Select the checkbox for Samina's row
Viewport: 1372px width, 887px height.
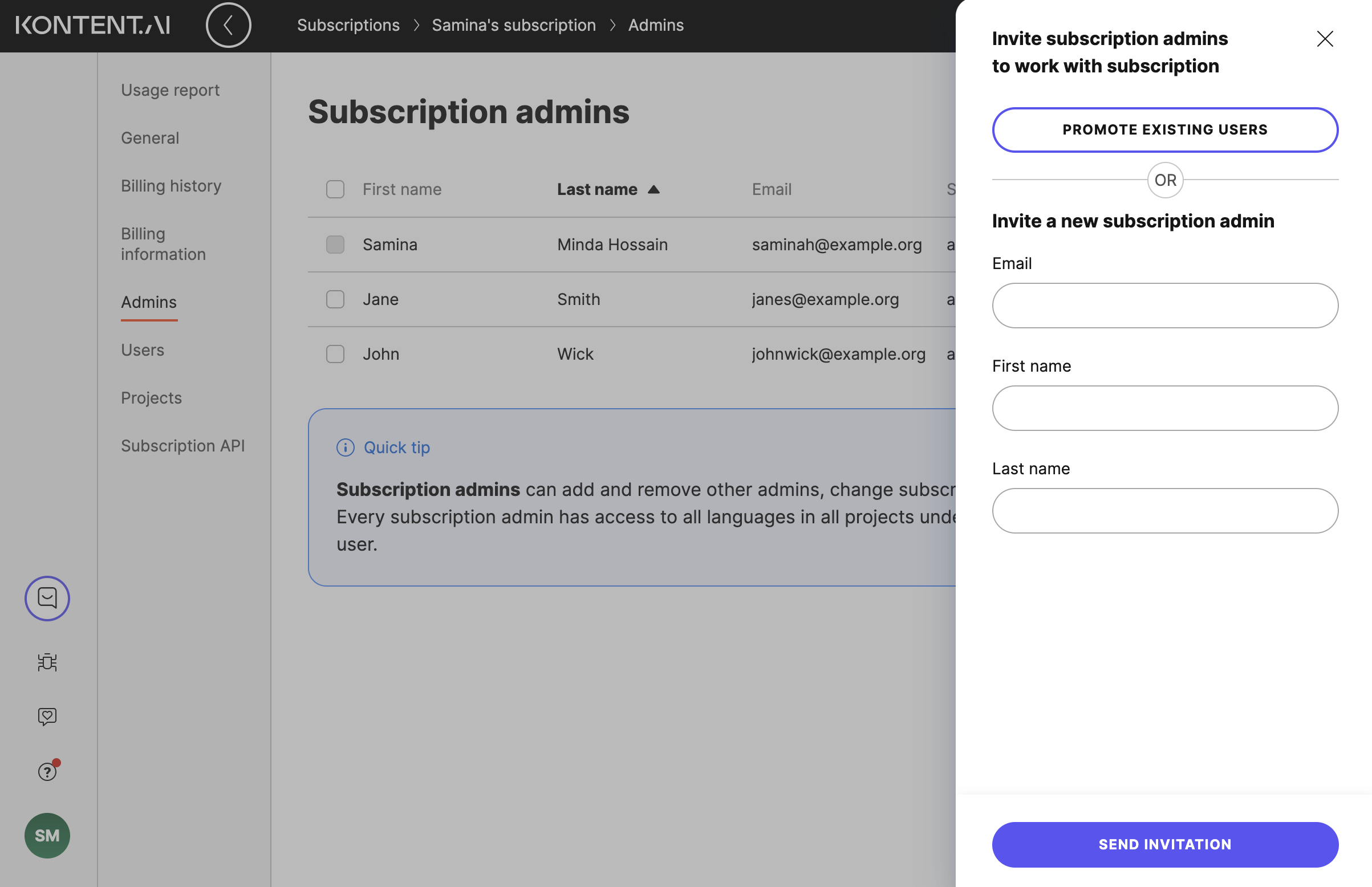pos(335,244)
